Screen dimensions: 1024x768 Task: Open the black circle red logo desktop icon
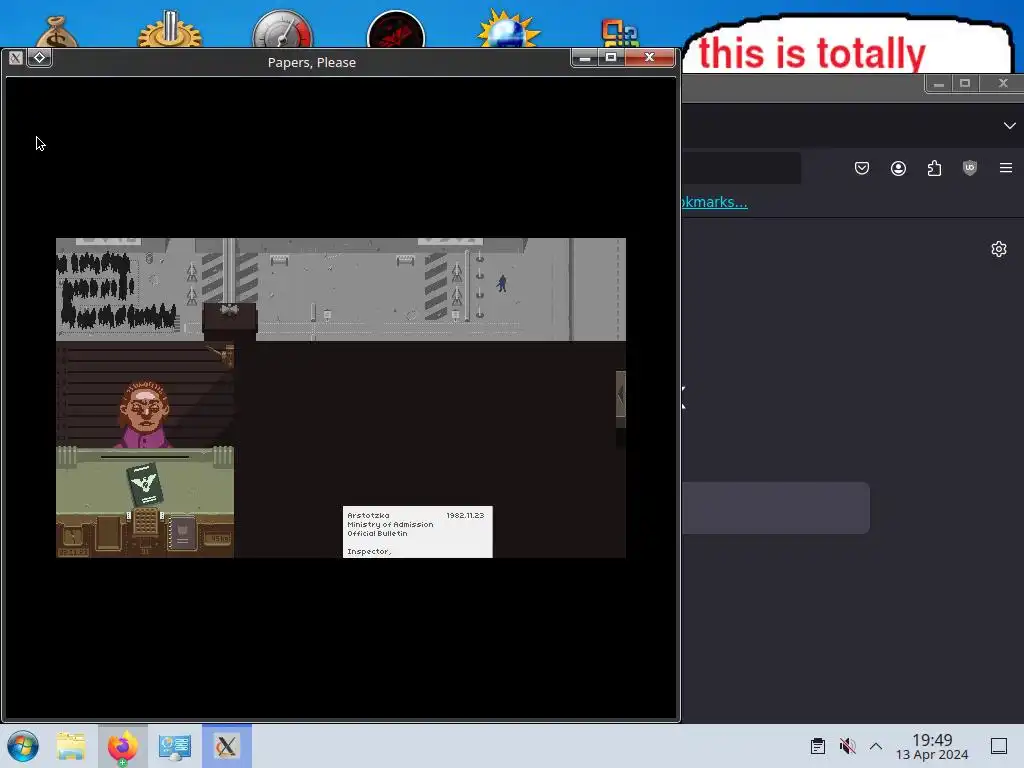click(x=396, y=29)
